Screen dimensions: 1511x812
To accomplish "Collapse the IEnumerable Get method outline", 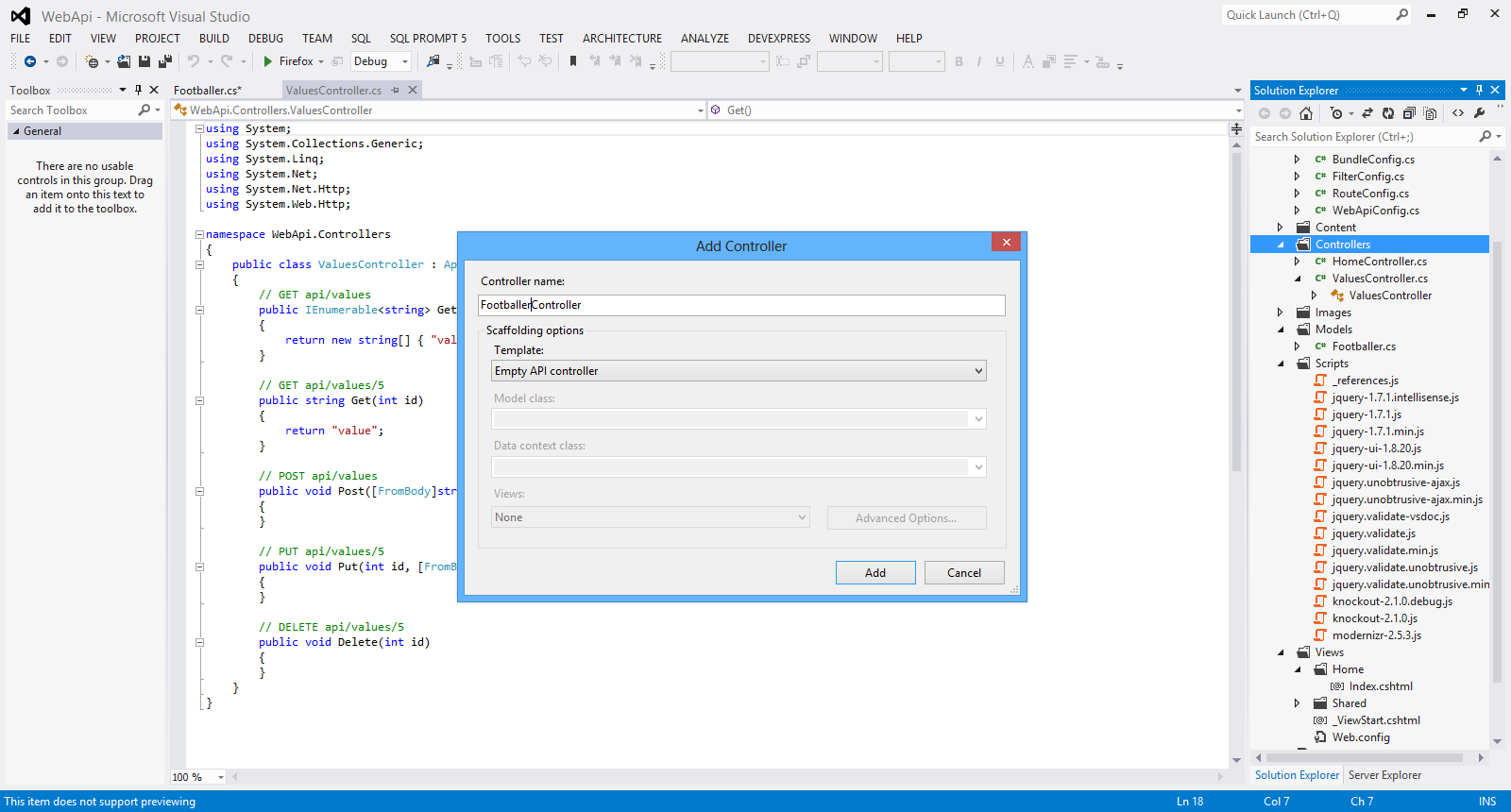I will (x=199, y=310).
